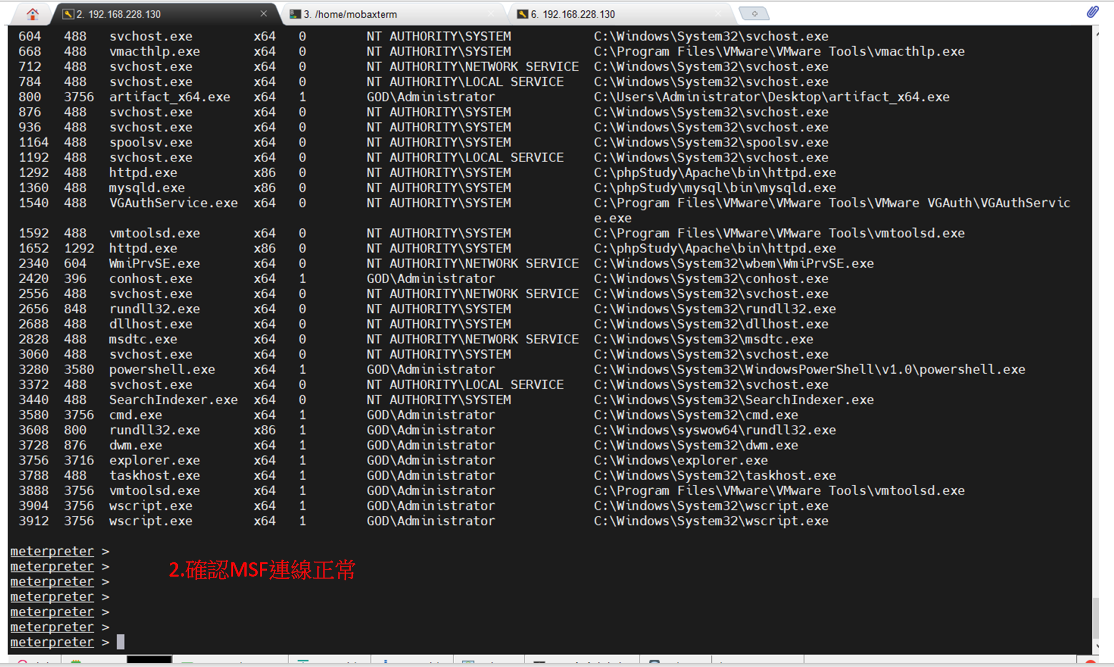Select path C:\Windows\System32\spoolsv.exe
This screenshot has height=667, width=1114.
(x=711, y=142)
